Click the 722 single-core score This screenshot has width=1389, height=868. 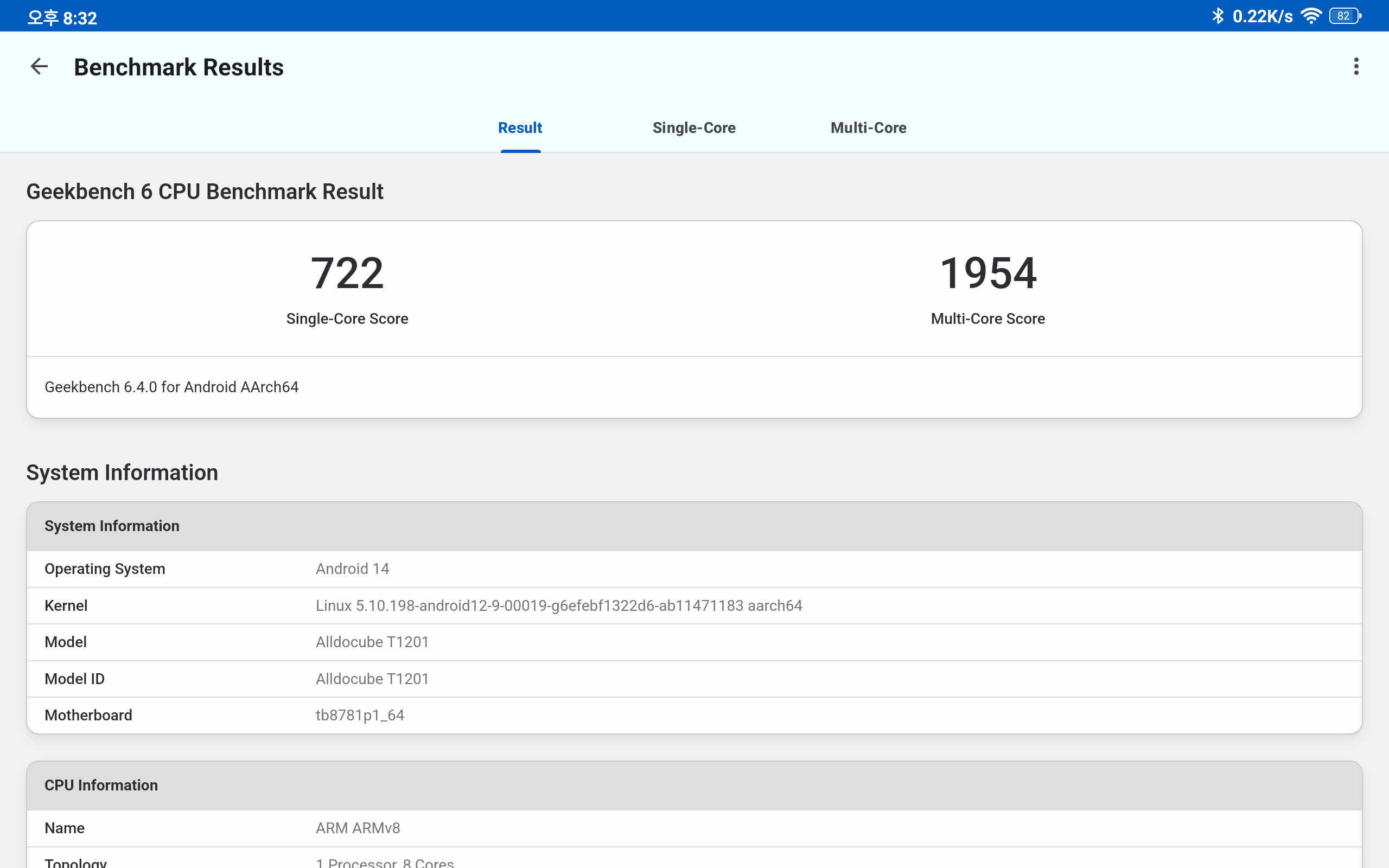[x=347, y=273]
